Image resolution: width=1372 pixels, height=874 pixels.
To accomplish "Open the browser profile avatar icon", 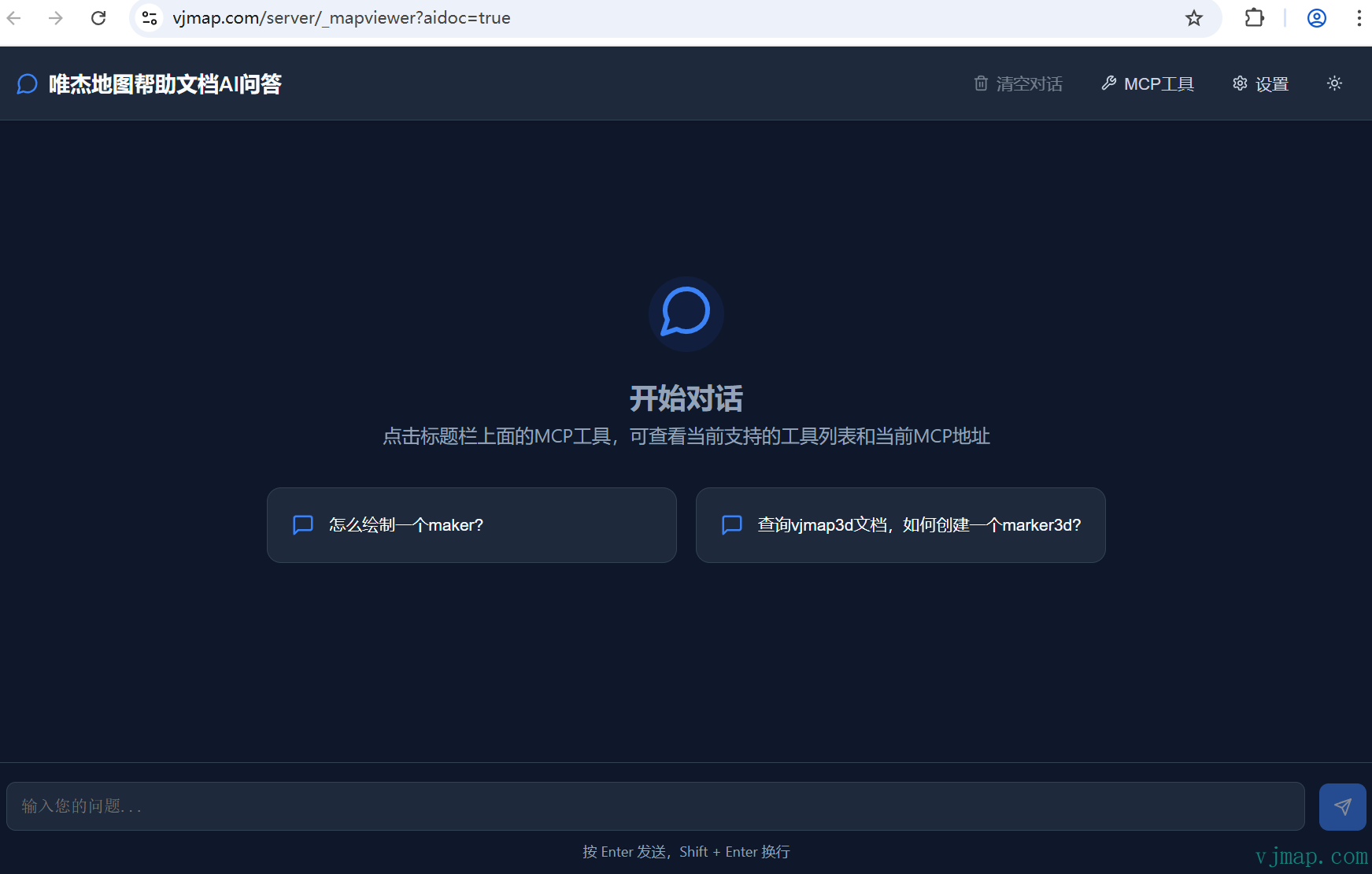I will (1317, 18).
